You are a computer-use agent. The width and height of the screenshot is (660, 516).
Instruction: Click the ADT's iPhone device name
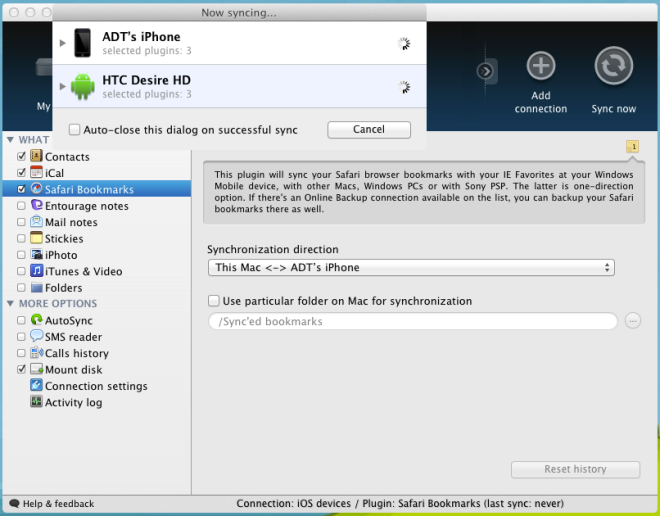141,37
